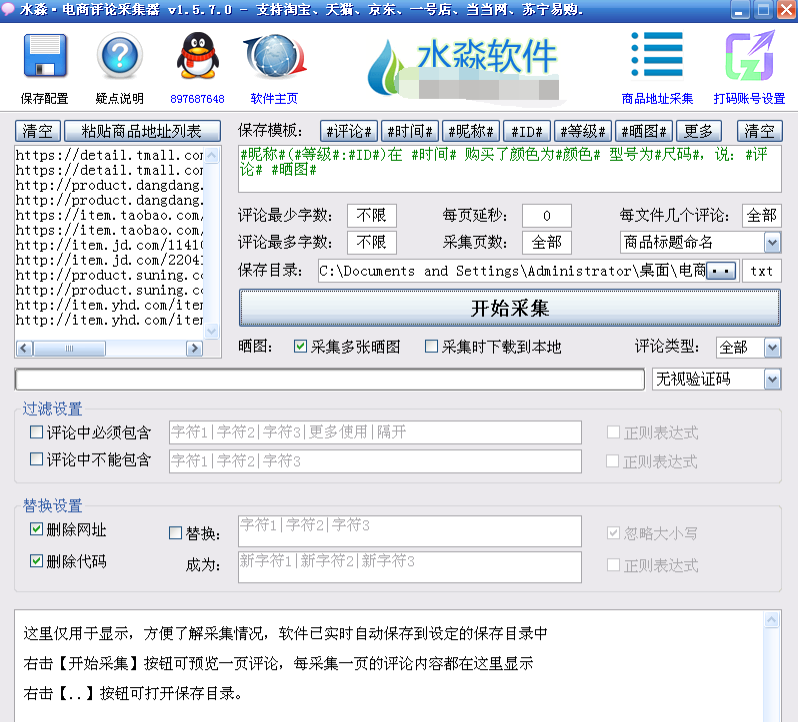Click the cannot-contain characters input field
The image size is (798, 722).
point(375,461)
